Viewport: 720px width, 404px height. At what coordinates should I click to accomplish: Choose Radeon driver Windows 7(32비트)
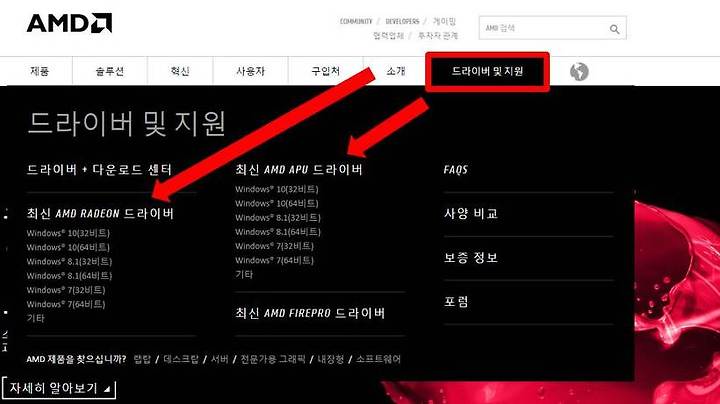(66, 290)
